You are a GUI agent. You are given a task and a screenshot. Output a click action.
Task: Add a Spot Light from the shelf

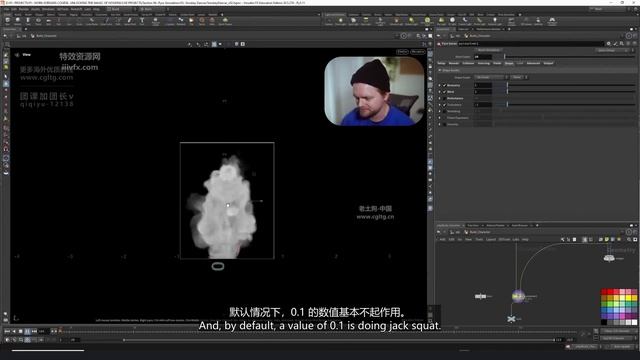point(353,20)
